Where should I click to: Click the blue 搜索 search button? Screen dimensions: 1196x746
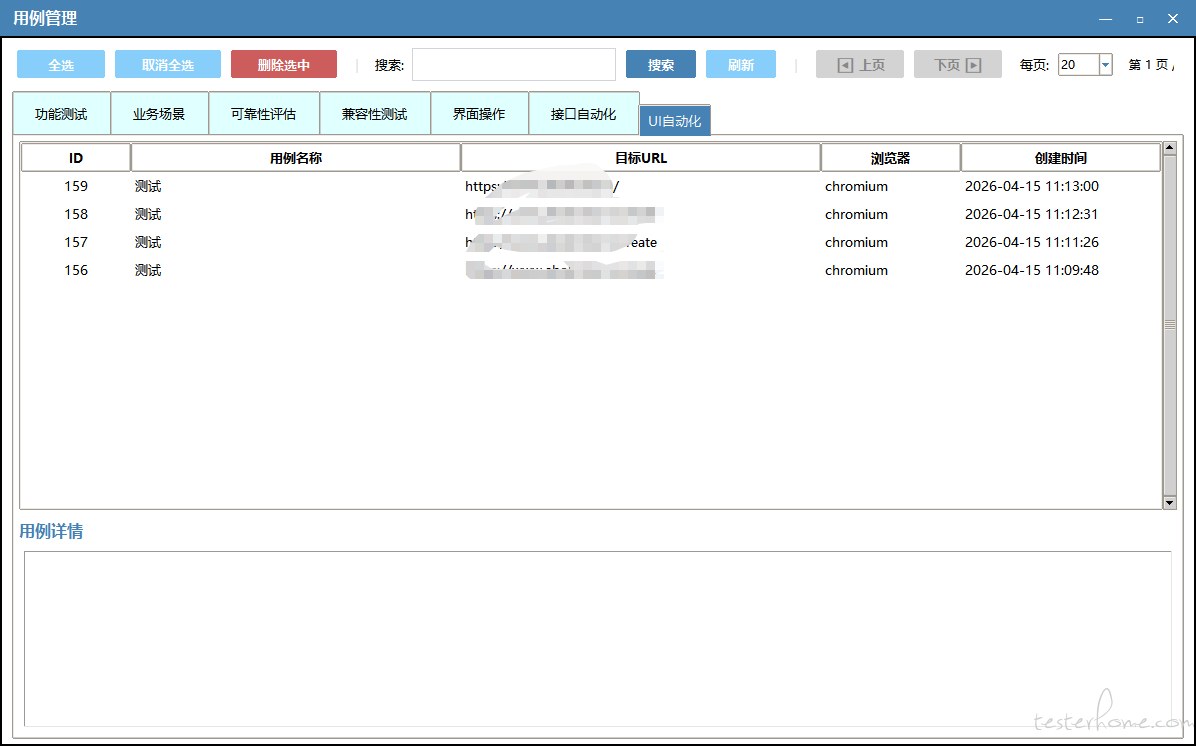[660, 65]
